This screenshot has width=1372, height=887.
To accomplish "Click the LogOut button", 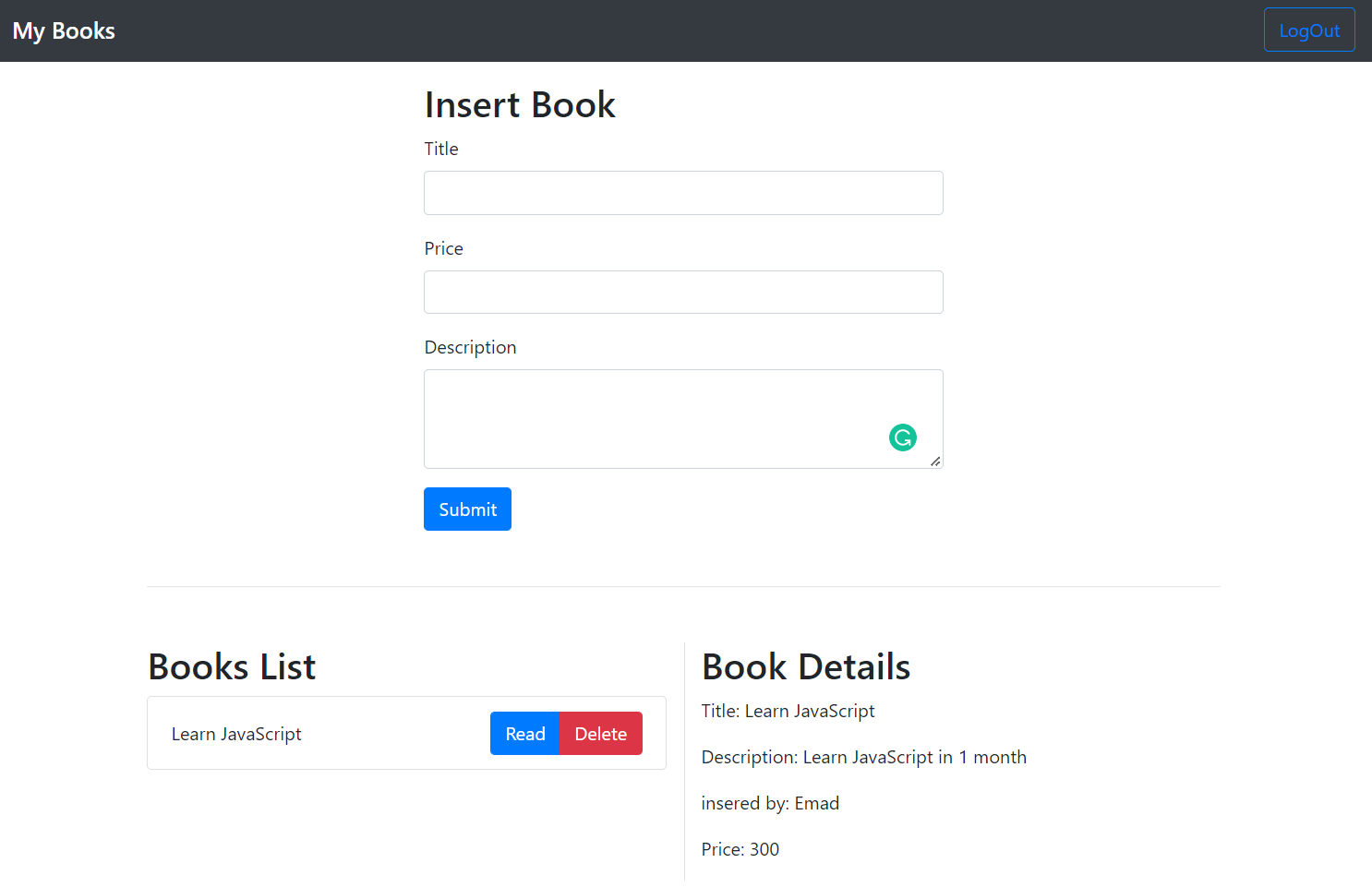I will (1309, 30).
